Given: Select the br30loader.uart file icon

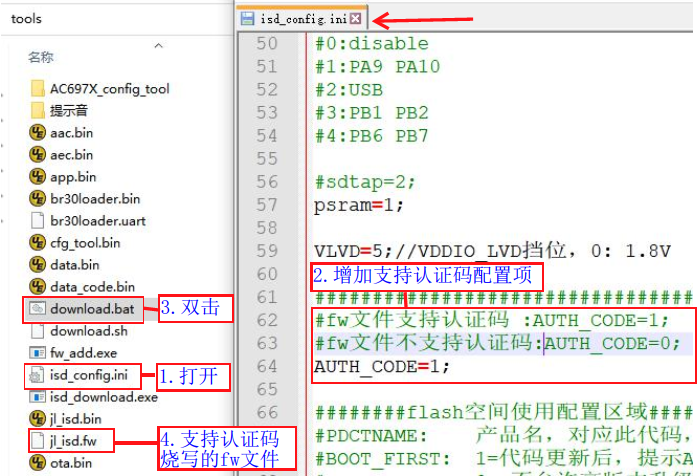Looking at the screenshot, I should click(38, 221).
